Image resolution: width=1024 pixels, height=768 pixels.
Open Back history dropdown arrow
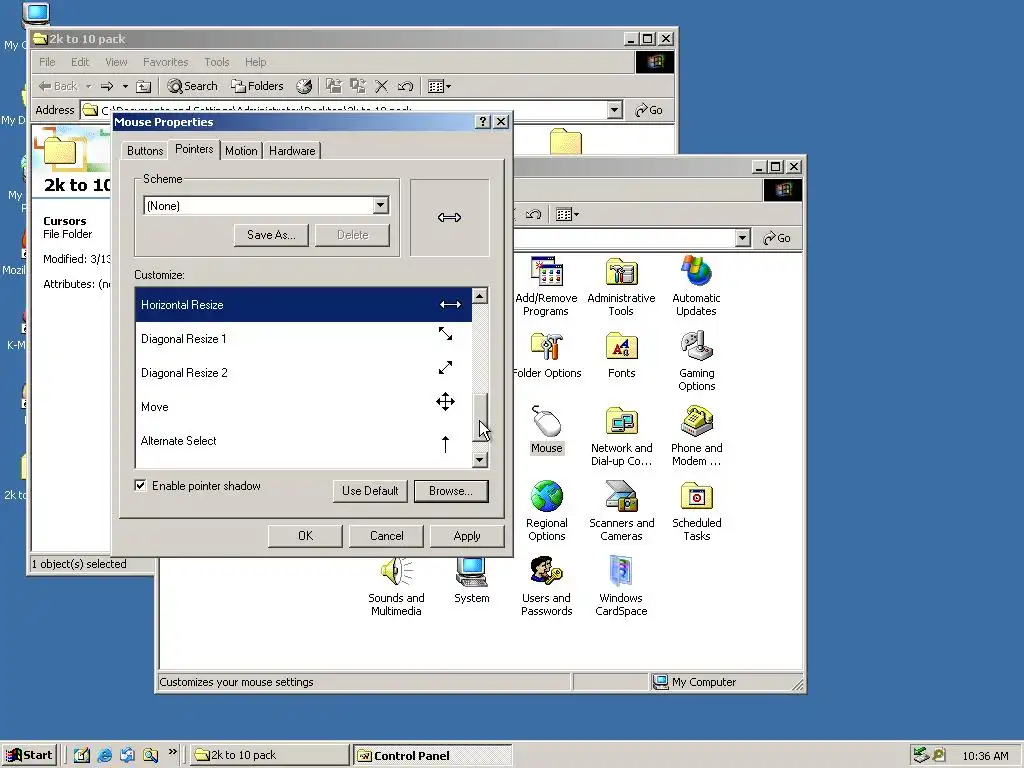click(88, 86)
